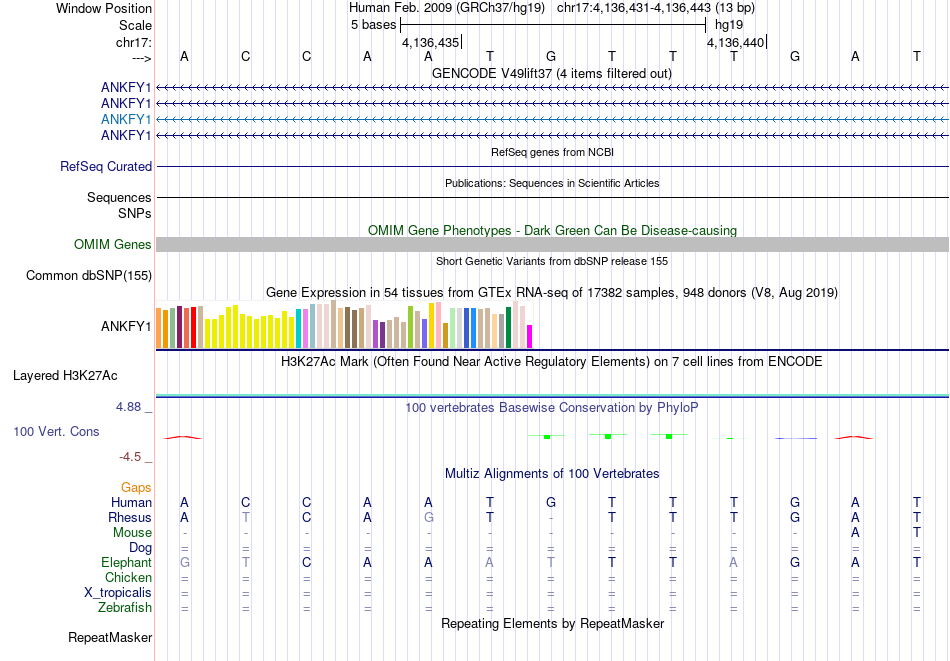Click the hg19 label next to the scale bar
This screenshot has height=661, width=950.
[729, 25]
